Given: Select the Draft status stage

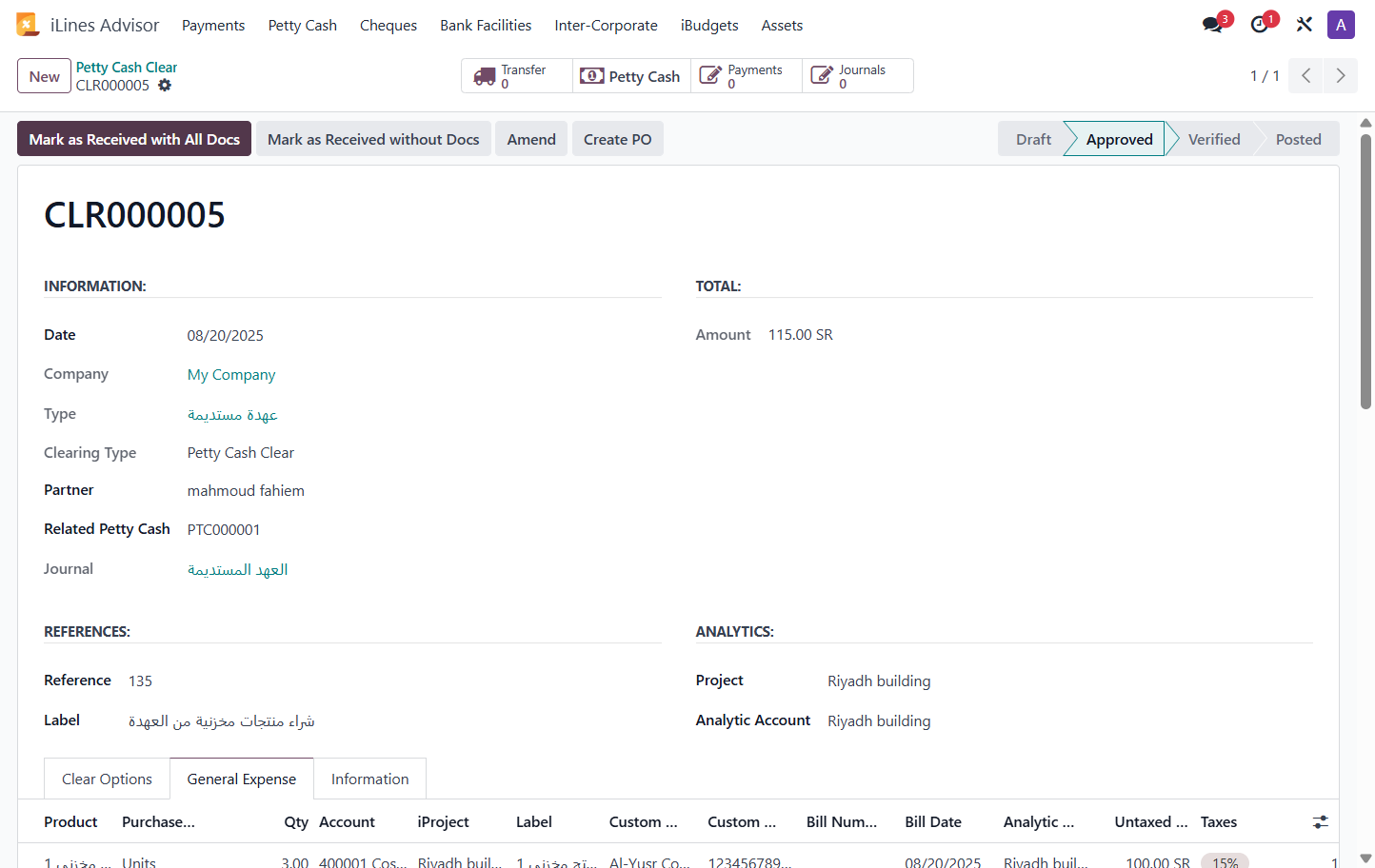Looking at the screenshot, I should click(1033, 139).
